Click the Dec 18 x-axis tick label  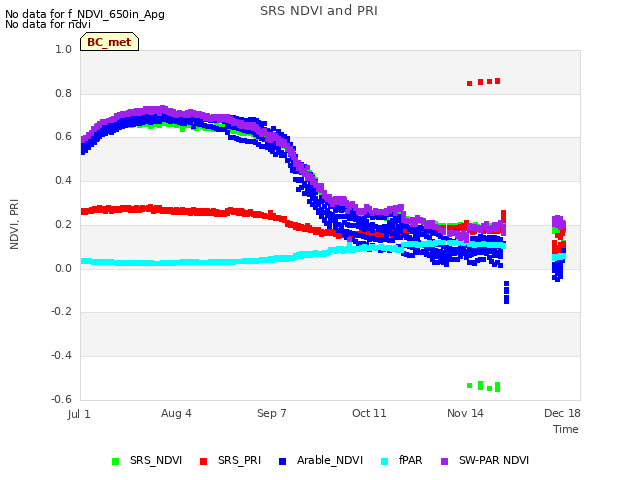point(562,413)
